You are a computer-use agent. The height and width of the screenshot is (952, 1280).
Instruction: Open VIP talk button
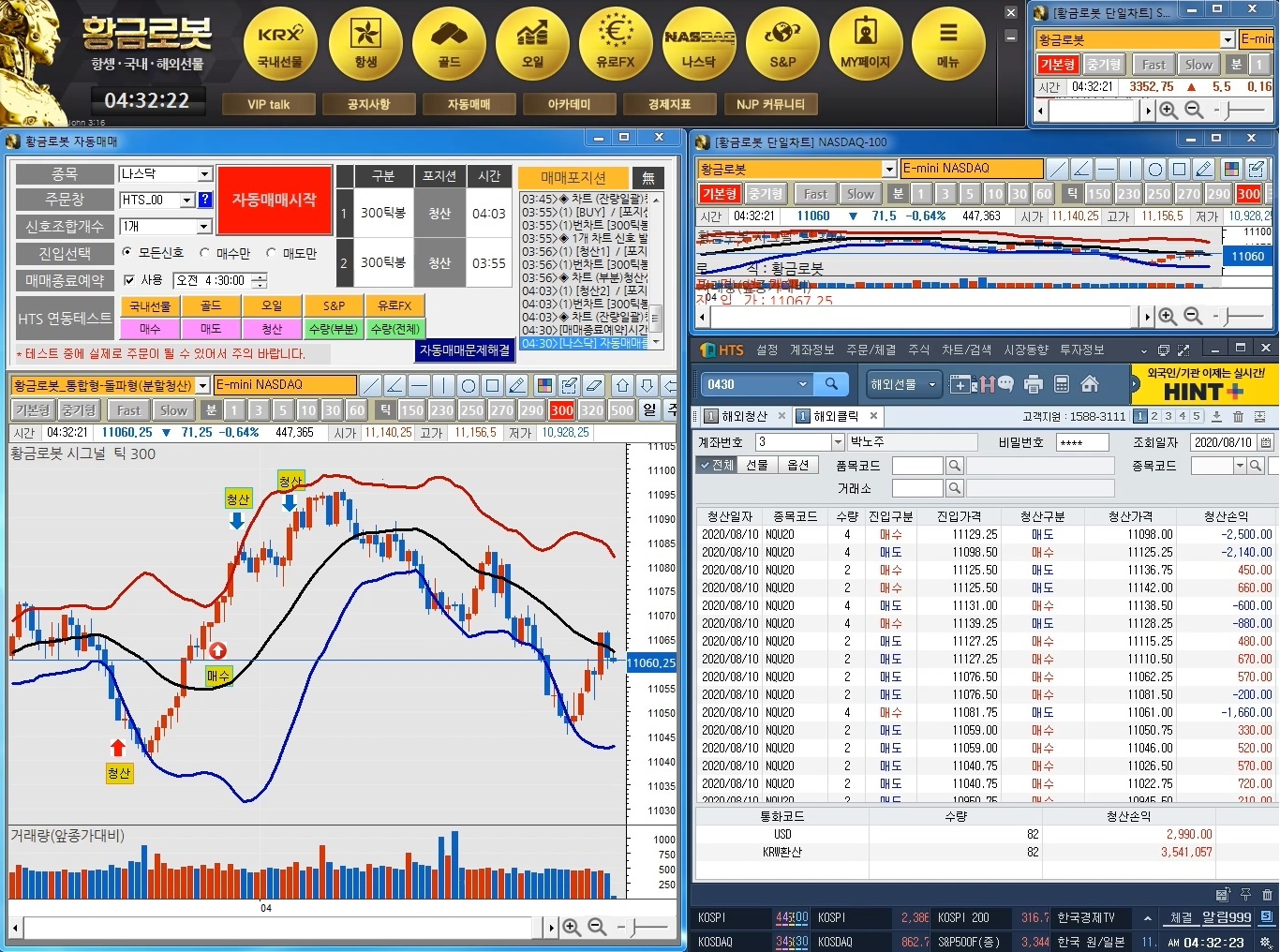pyautogui.click(x=269, y=104)
